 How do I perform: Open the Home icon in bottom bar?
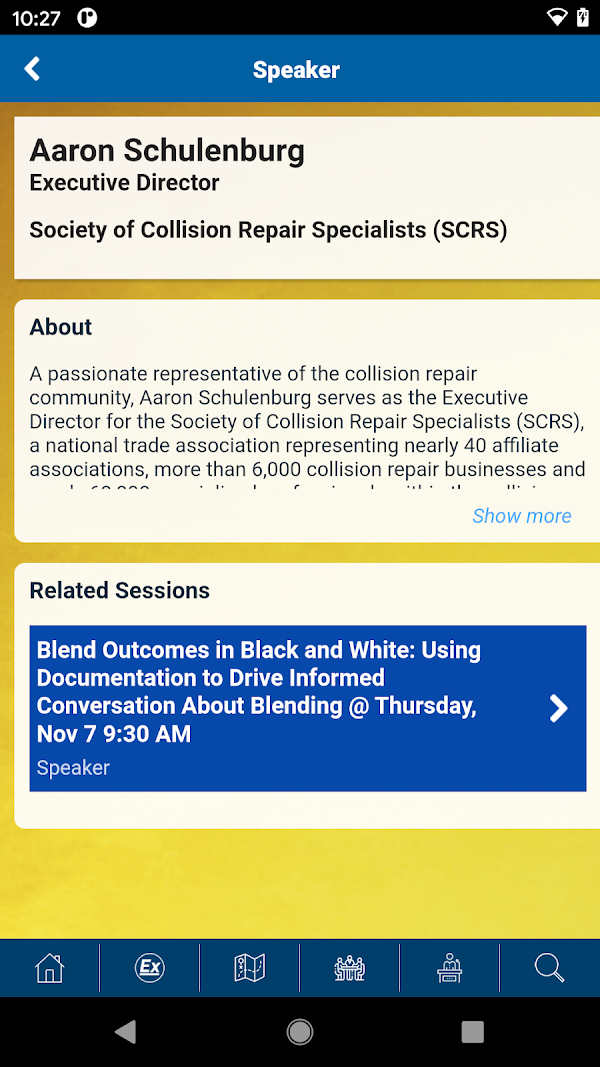(50, 967)
